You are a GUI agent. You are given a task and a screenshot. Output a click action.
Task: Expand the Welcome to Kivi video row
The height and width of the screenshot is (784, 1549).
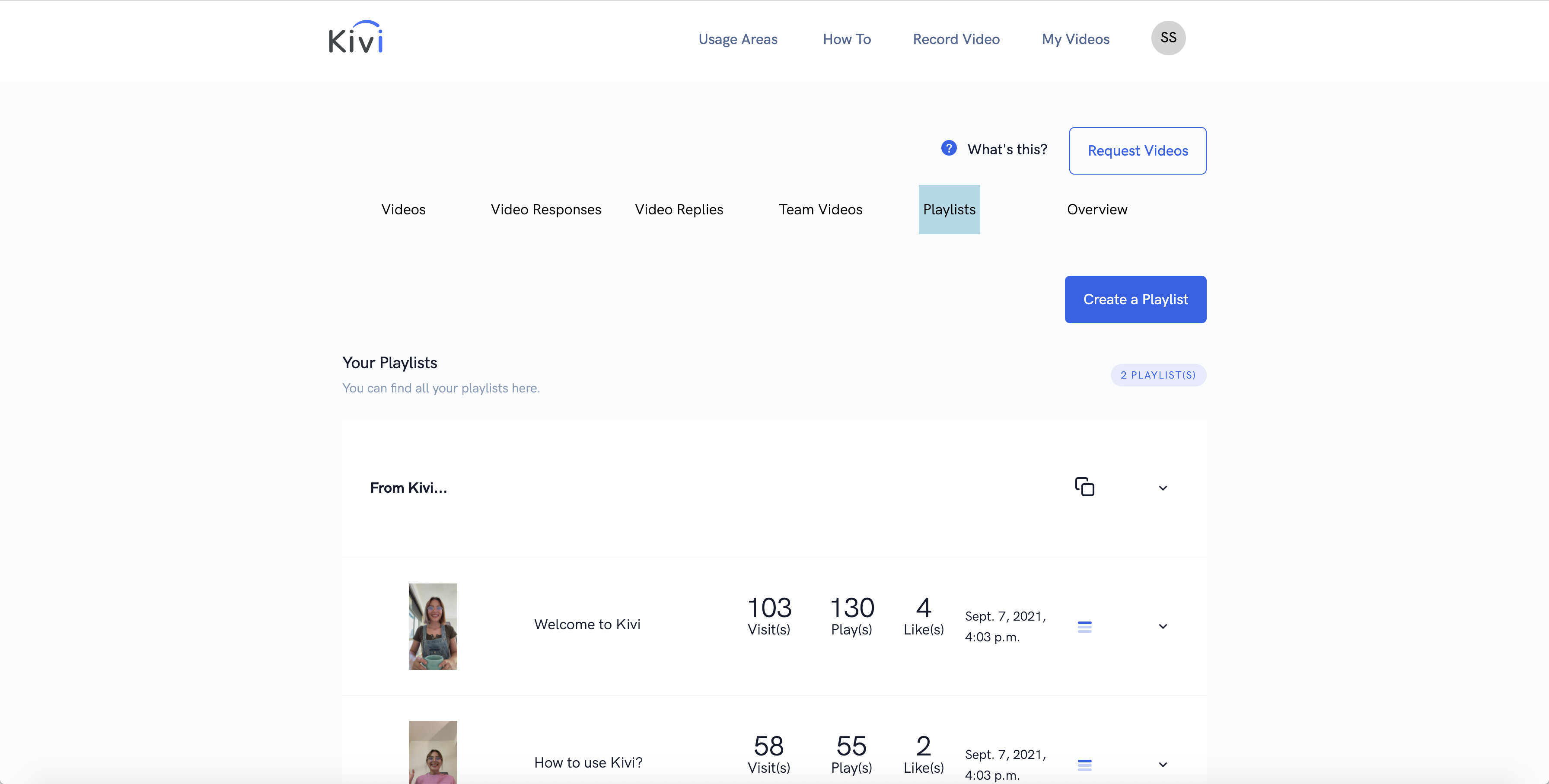1162,626
